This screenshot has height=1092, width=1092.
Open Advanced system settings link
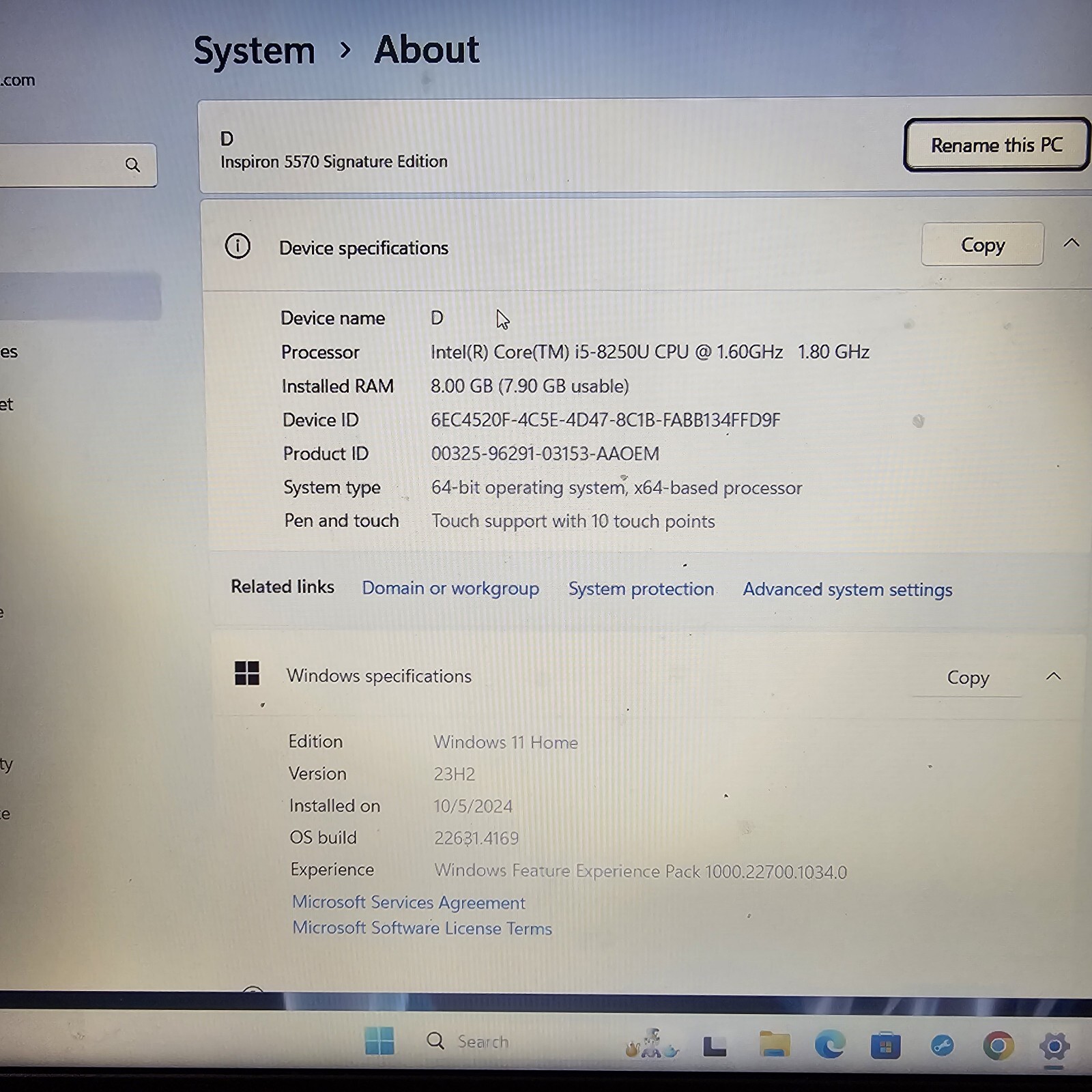[847, 590]
